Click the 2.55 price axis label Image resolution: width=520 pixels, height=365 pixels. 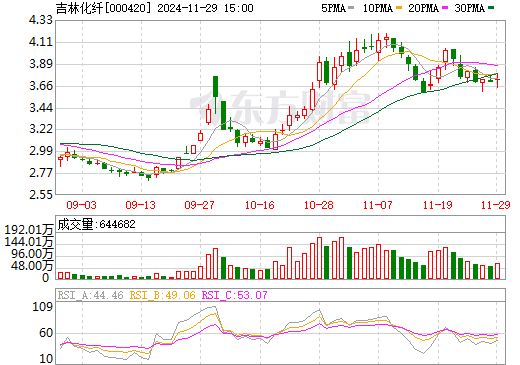click(41, 194)
